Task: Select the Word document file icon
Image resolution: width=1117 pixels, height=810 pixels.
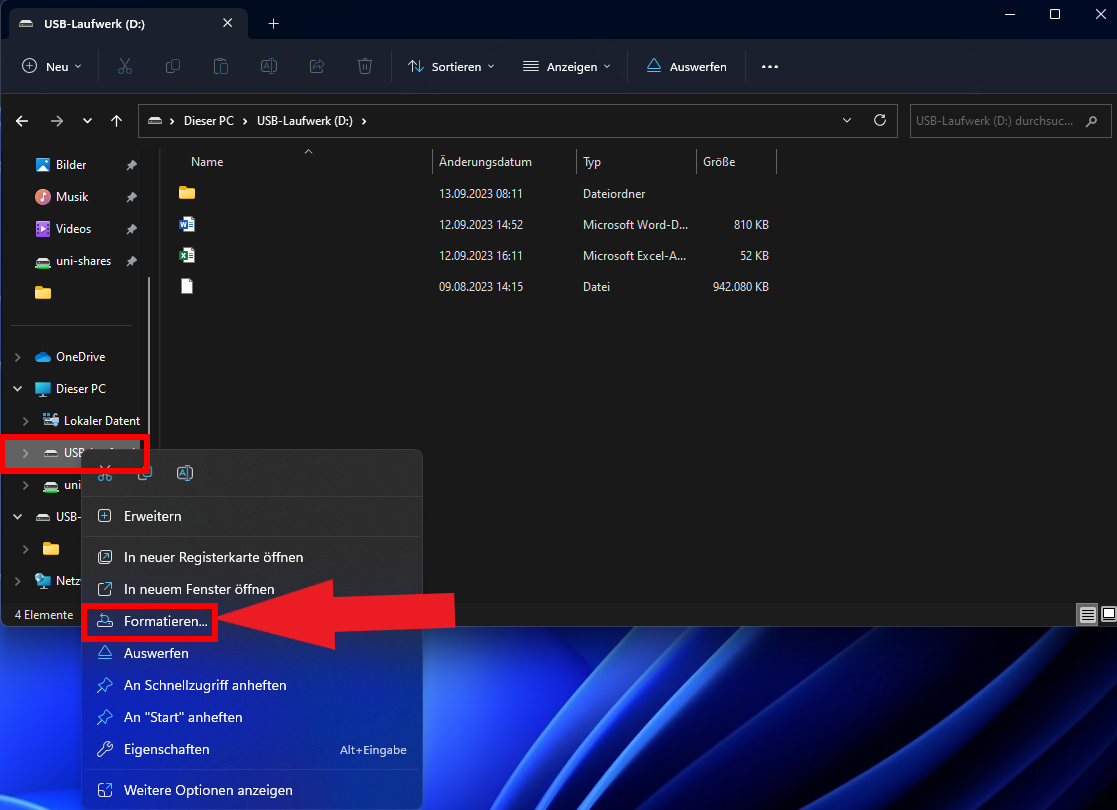Action: tap(187, 224)
